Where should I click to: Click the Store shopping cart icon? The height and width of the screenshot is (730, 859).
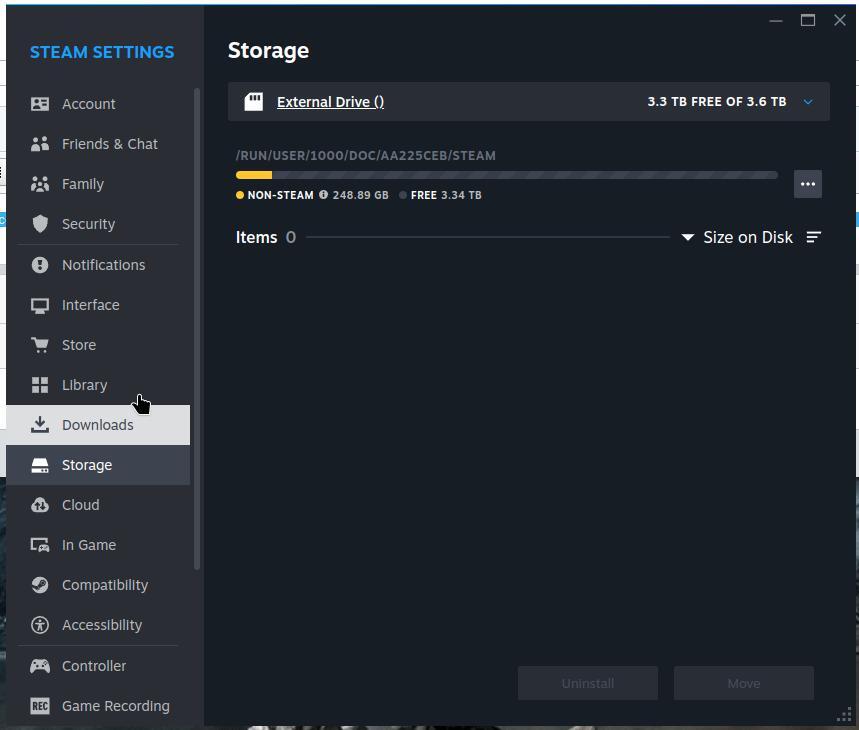point(39,345)
